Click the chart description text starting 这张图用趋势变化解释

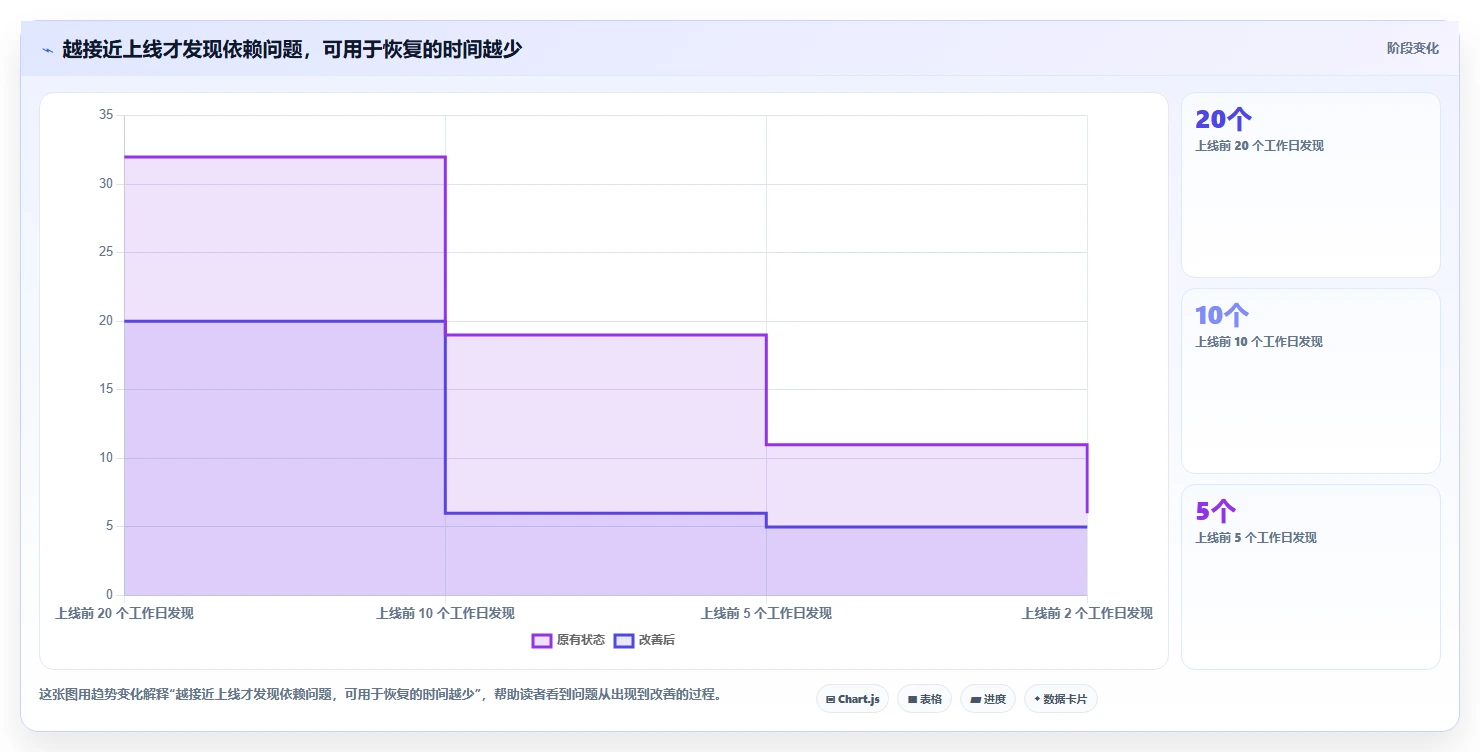coord(380,694)
